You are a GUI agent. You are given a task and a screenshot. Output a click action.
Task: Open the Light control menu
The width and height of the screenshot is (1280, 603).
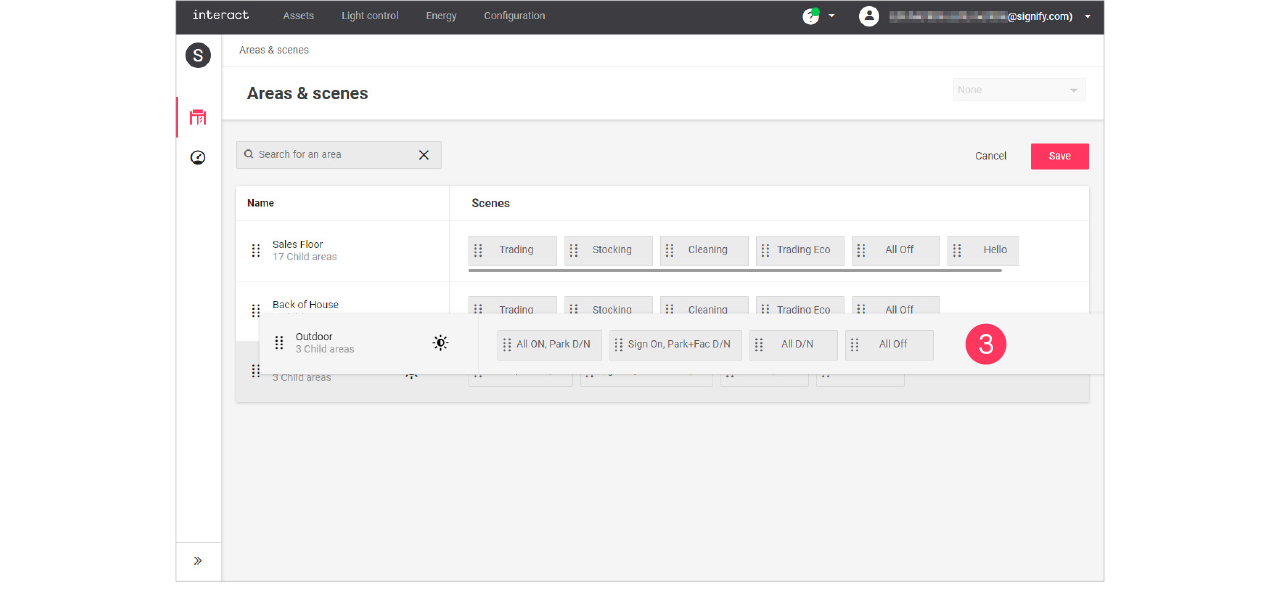pyautogui.click(x=370, y=16)
